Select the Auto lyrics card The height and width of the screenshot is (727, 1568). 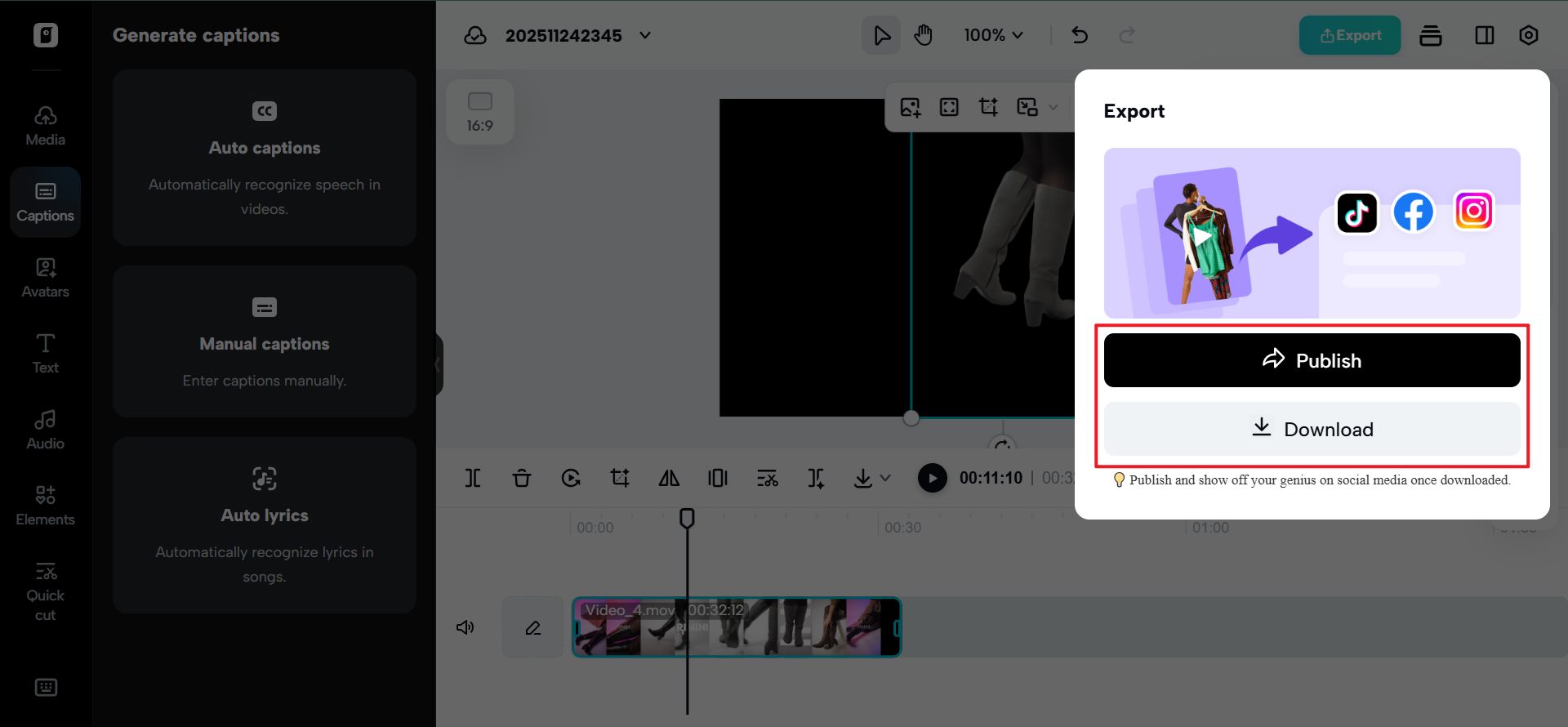click(x=265, y=525)
